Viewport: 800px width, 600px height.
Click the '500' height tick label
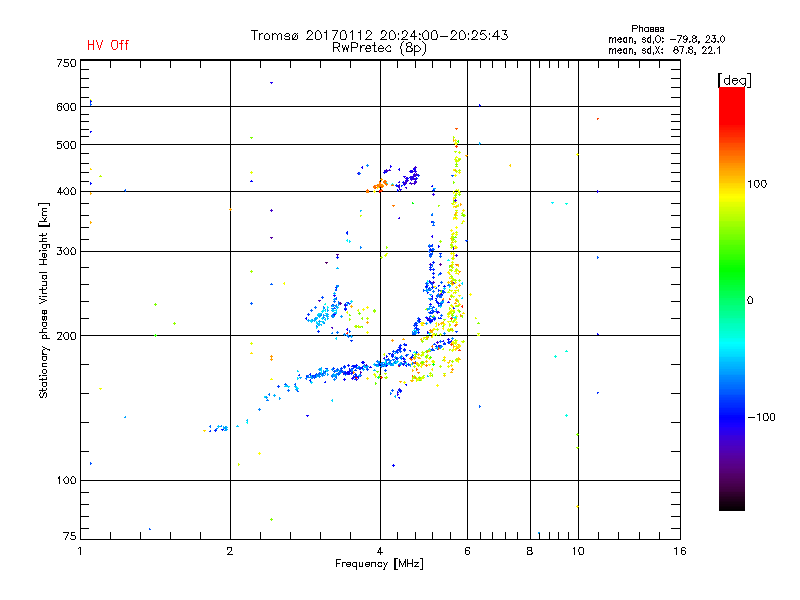tap(66, 145)
